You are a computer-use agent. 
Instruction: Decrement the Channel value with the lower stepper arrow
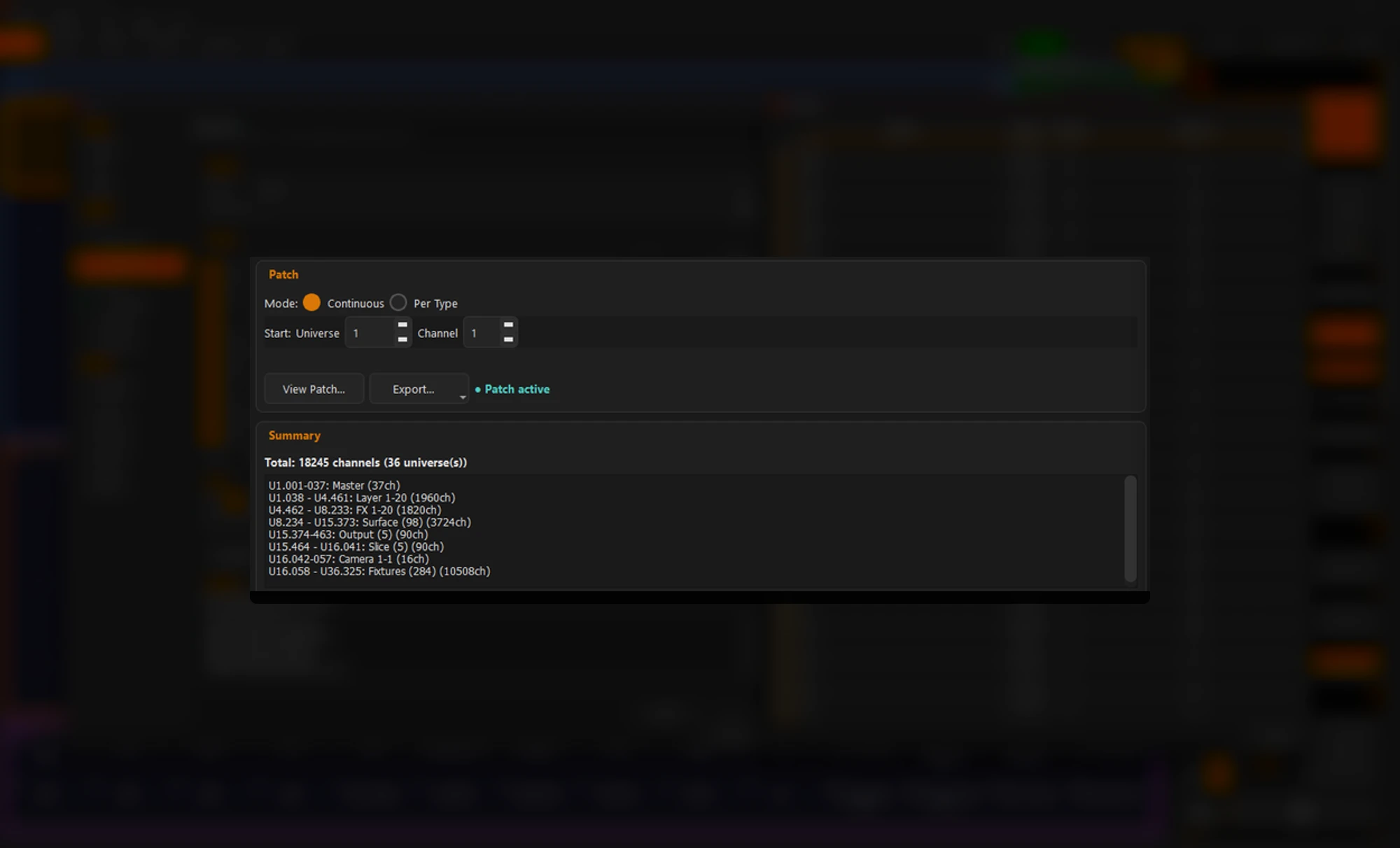click(509, 339)
